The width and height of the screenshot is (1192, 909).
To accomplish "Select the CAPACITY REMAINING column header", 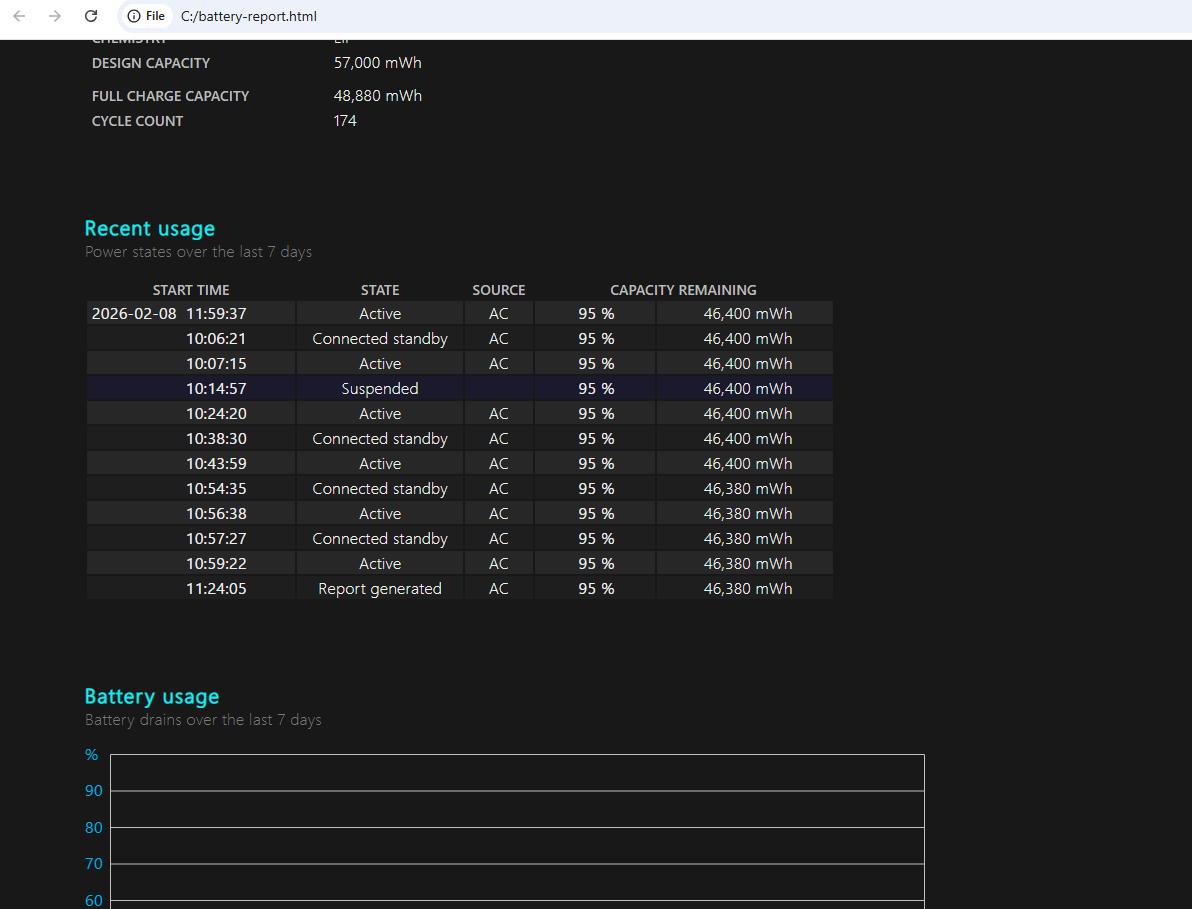I will 683,290.
